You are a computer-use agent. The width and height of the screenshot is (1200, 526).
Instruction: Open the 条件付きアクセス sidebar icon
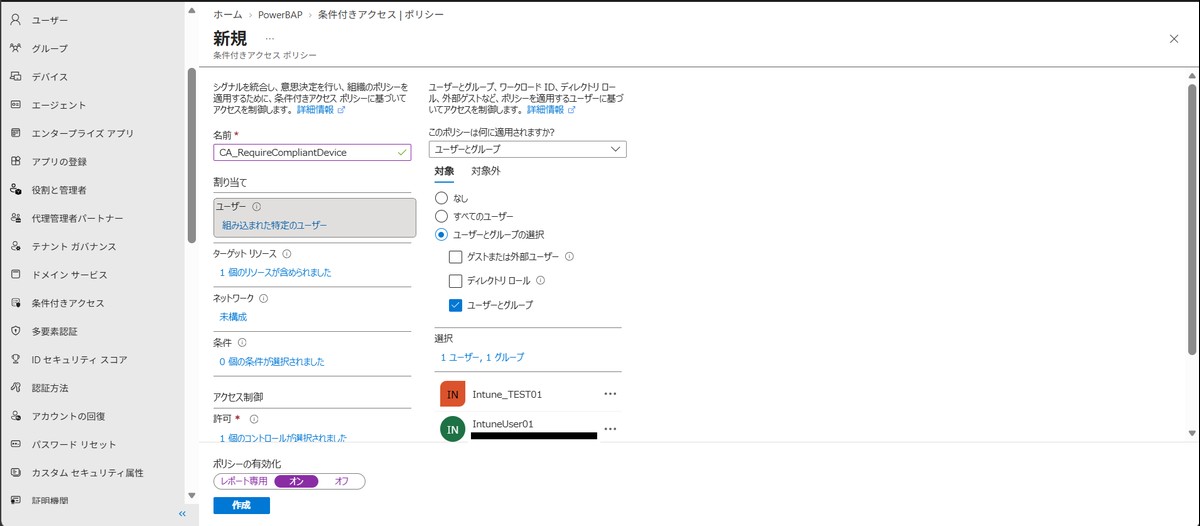[15, 303]
